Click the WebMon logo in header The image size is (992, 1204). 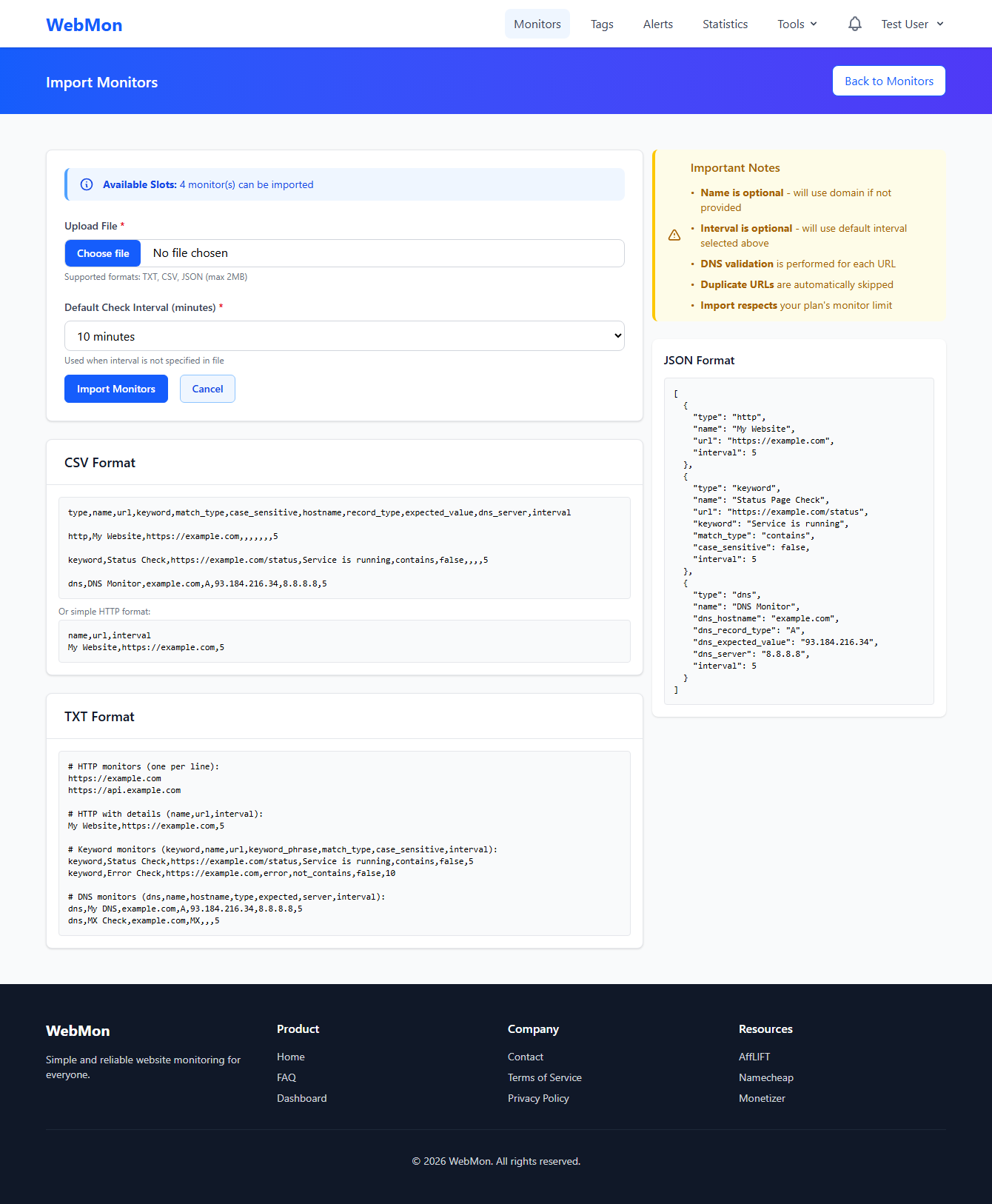tap(84, 24)
